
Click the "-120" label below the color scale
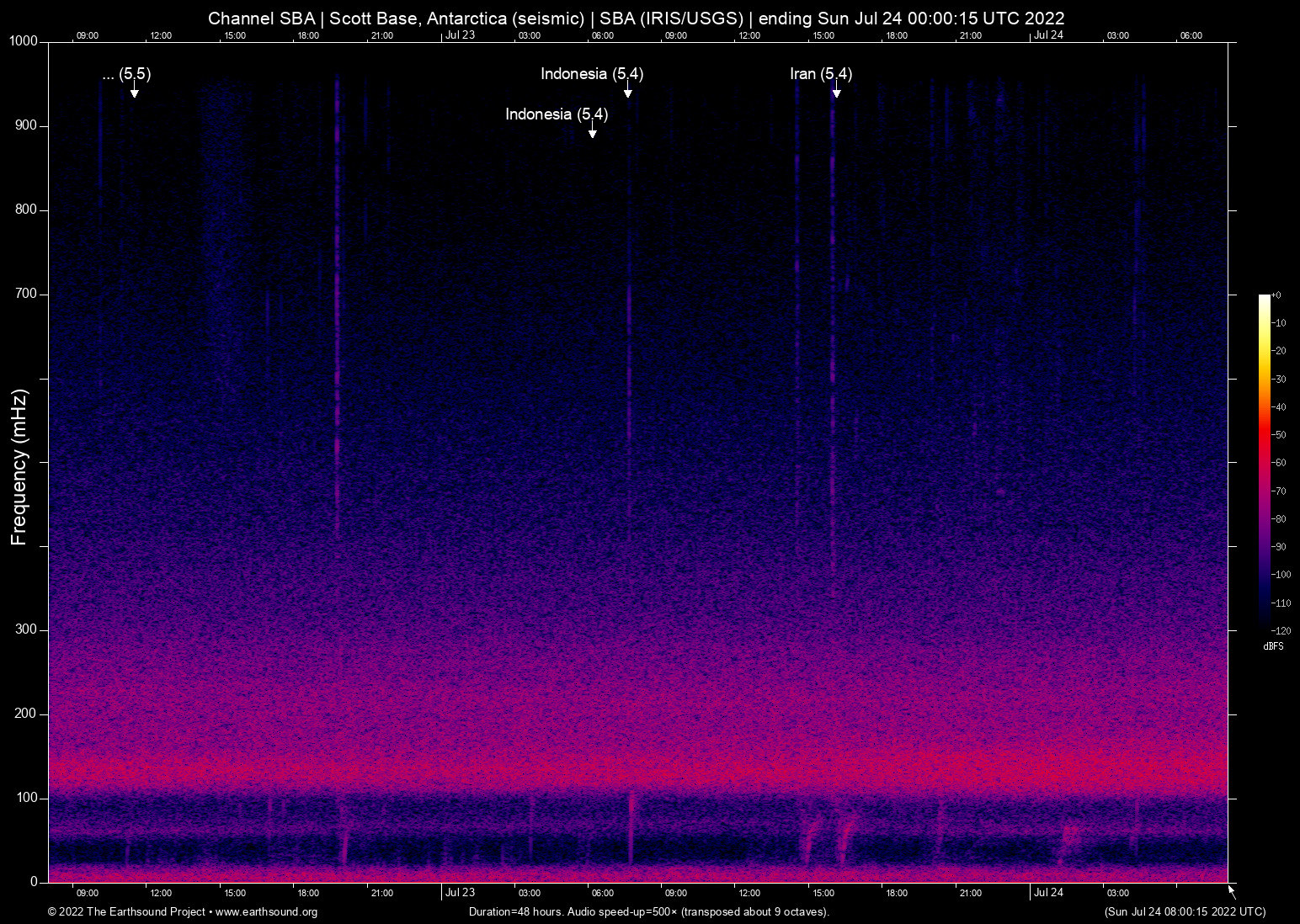tap(1281, 630)
